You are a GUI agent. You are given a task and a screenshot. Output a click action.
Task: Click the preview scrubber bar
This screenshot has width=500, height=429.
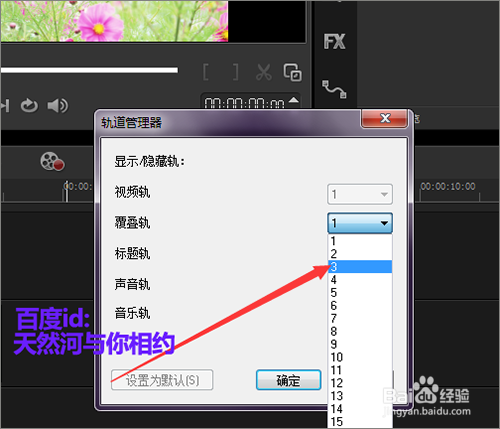pyautogui.click(x=89, y=70)
